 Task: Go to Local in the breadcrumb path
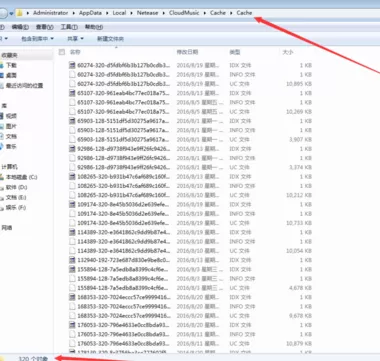(x=119, y=13)
